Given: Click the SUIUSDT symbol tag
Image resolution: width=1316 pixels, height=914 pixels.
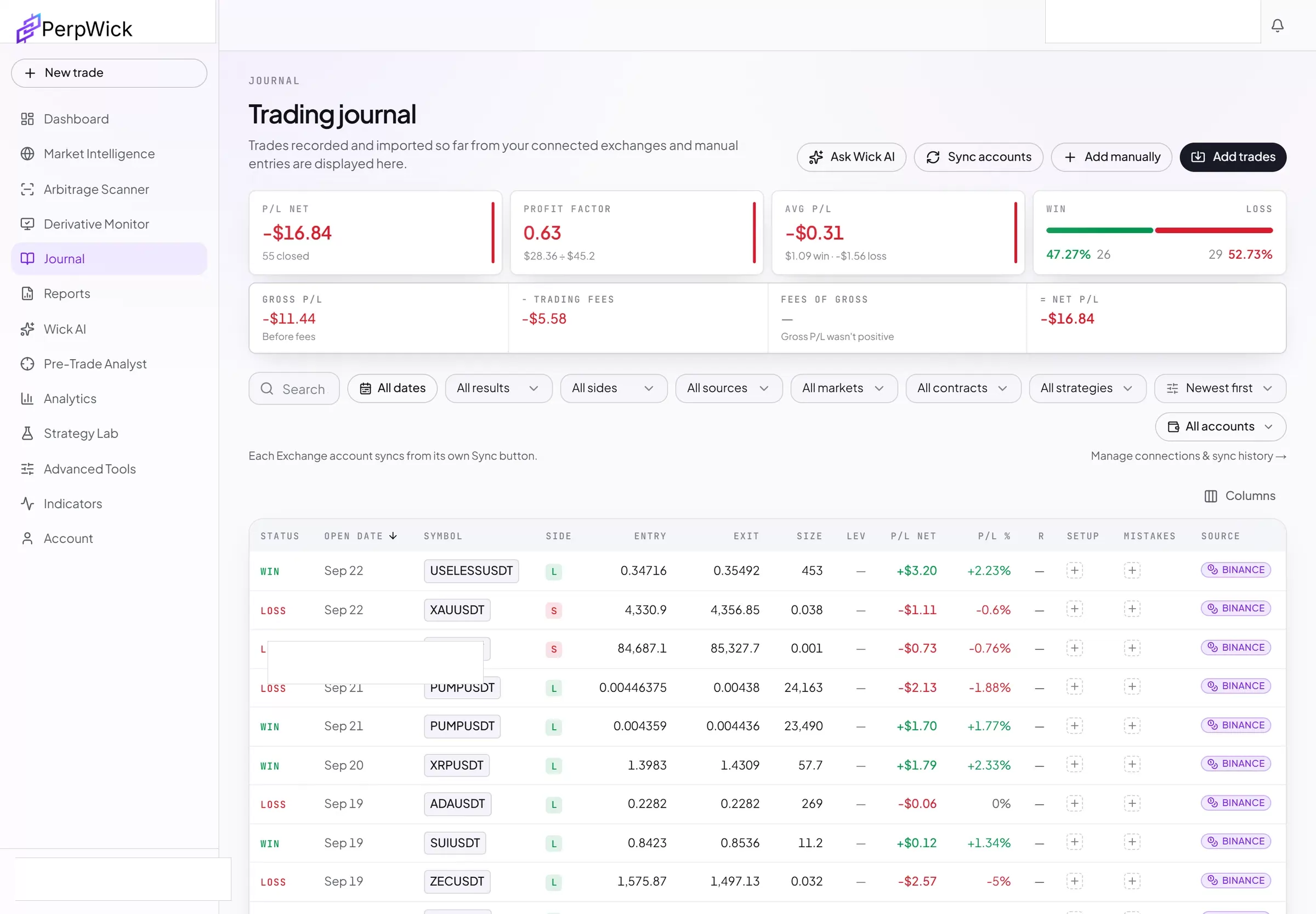Looking at the screenshot, I should [455, 842].
